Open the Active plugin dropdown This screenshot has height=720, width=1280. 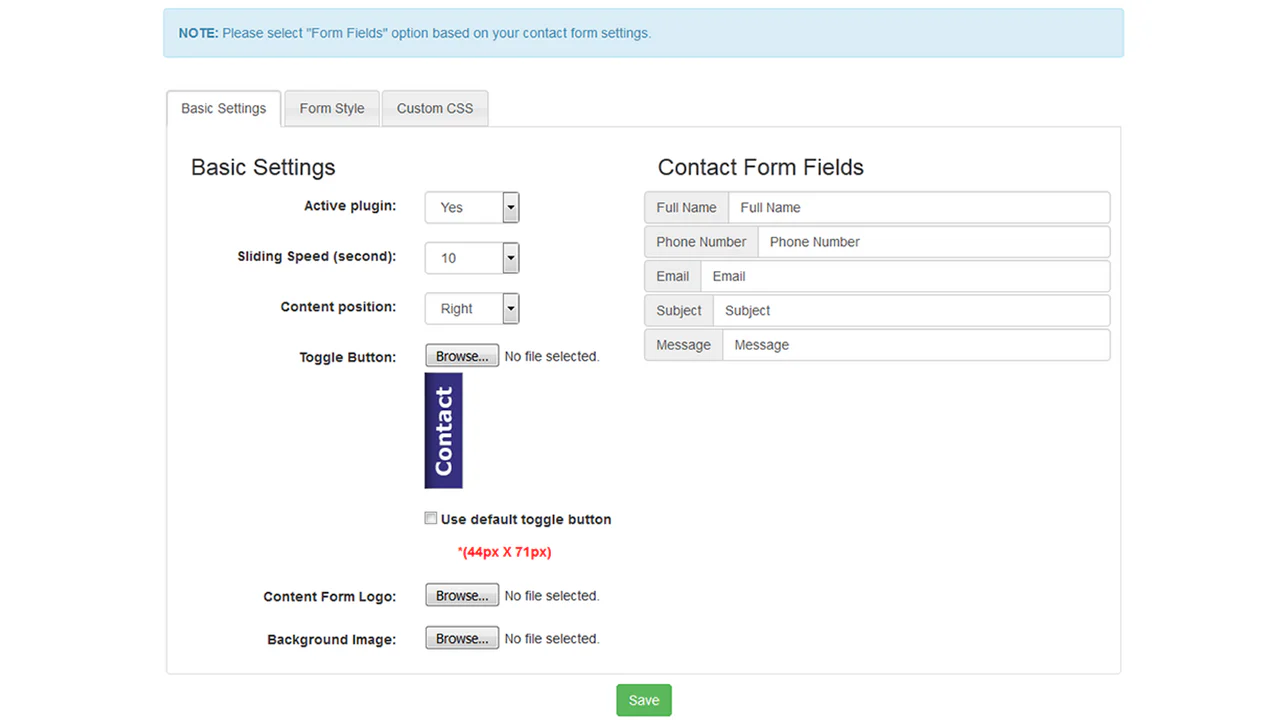point(472,208)
